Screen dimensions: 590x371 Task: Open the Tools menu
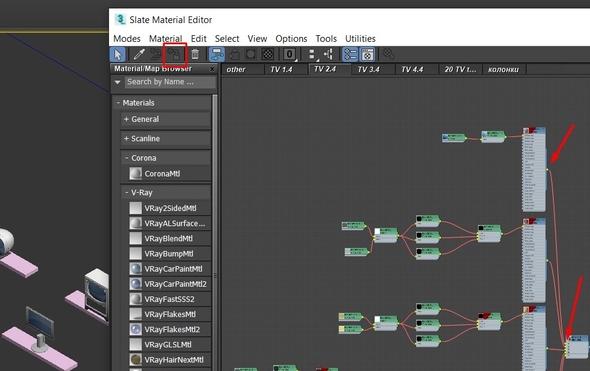(326, 39)
